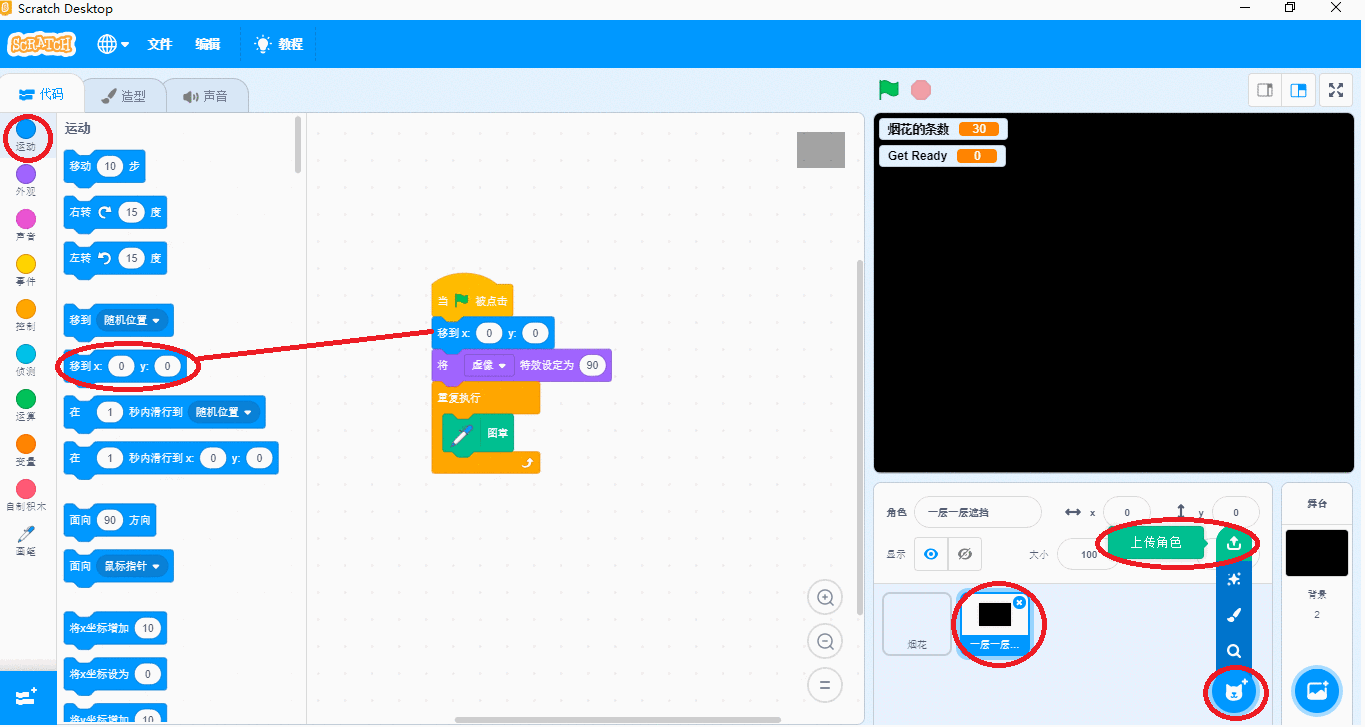Open the 文件 menu

click(160, 44)
